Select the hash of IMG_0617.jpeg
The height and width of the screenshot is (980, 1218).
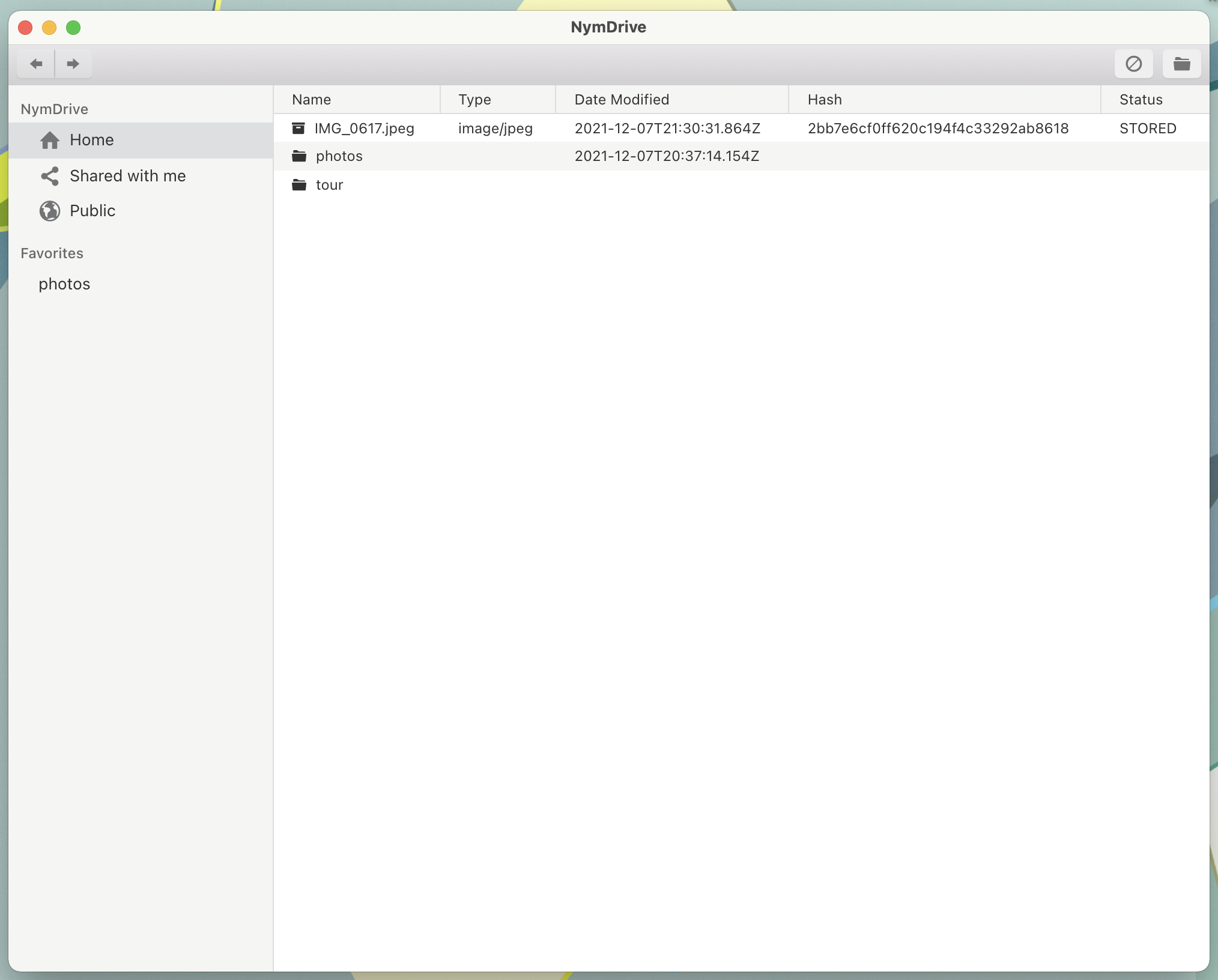click(x=938, y=129)
